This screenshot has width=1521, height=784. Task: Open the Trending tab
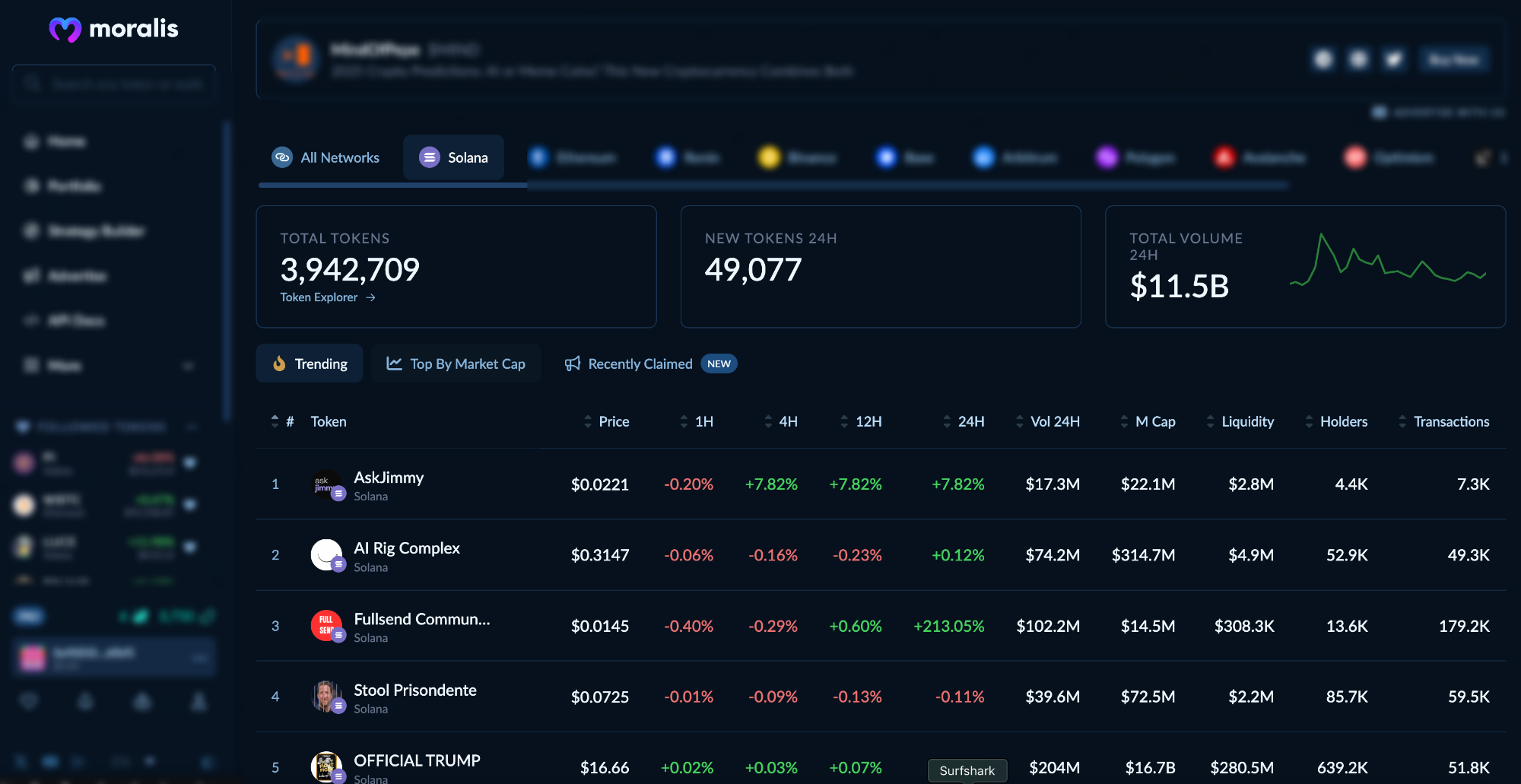tap(310, 363)
